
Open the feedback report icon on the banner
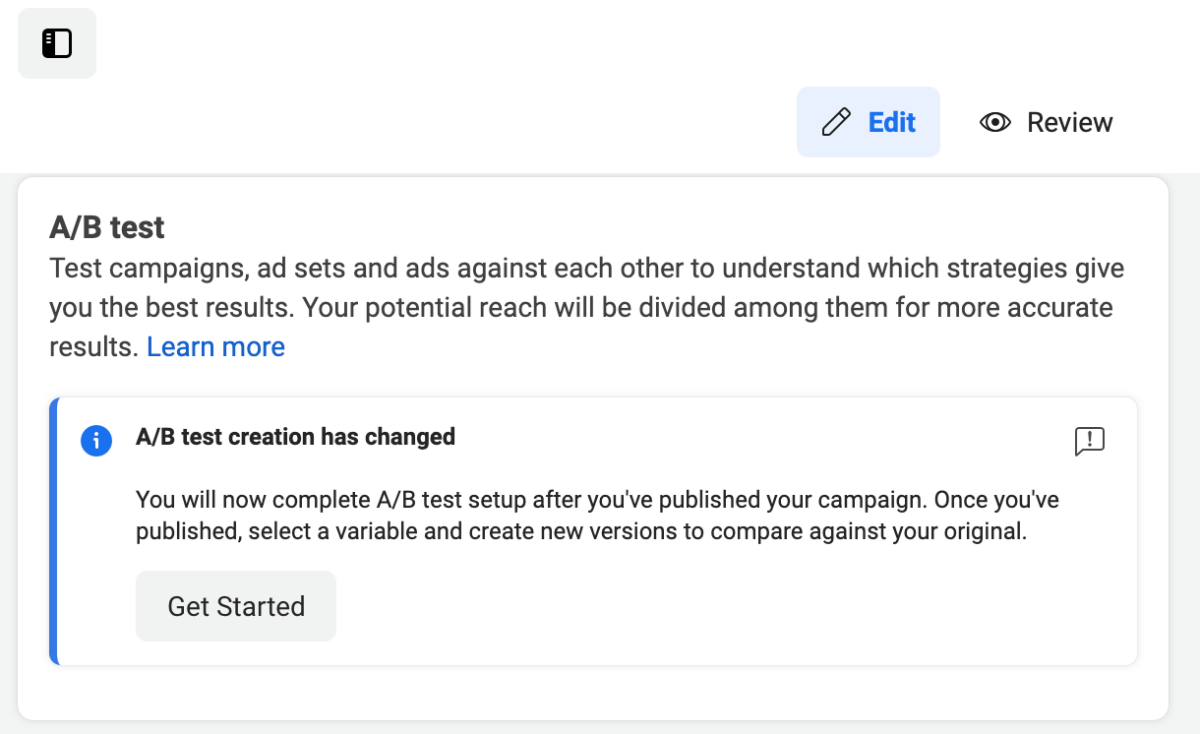tap(1089, 440)
